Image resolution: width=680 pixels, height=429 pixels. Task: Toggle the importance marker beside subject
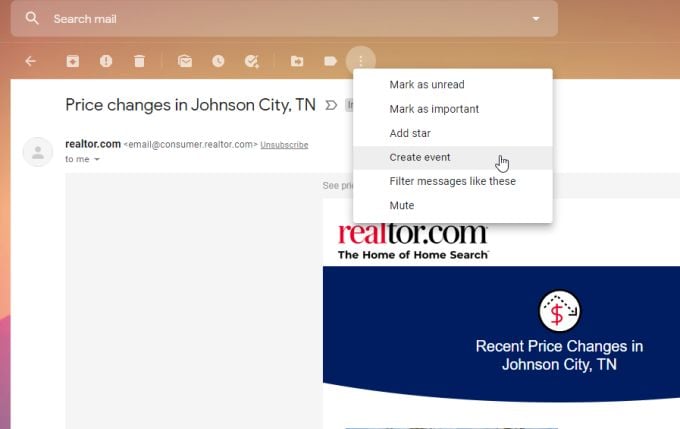[331, 105]
